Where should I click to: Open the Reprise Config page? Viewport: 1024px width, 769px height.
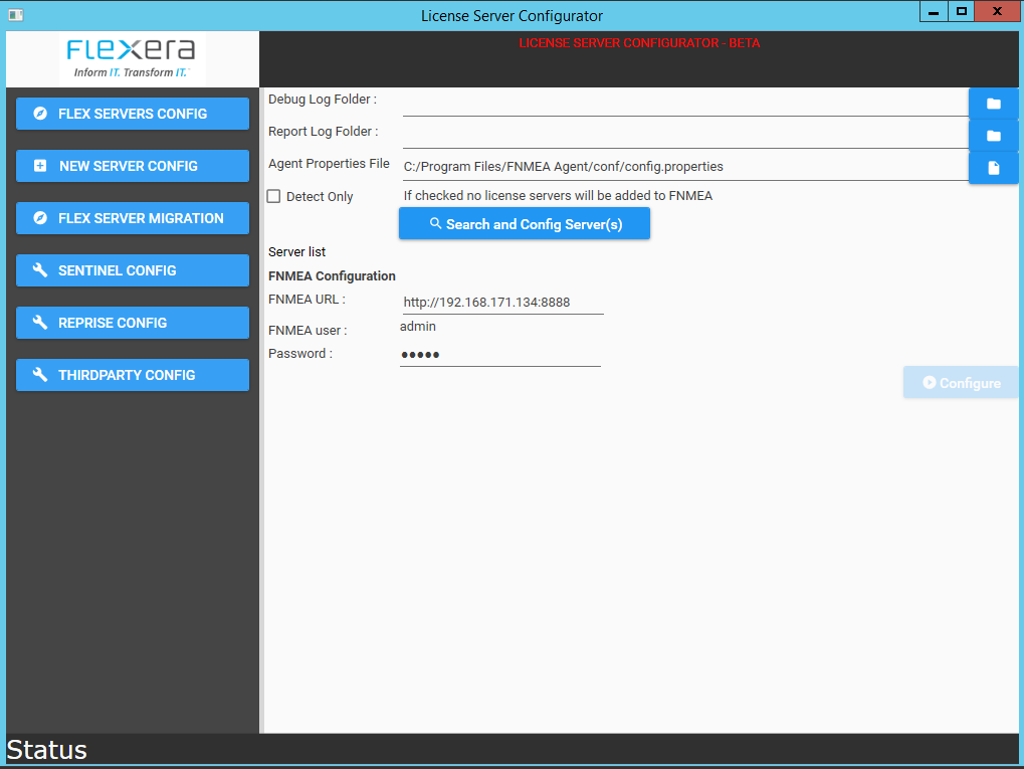coord(133,322)
